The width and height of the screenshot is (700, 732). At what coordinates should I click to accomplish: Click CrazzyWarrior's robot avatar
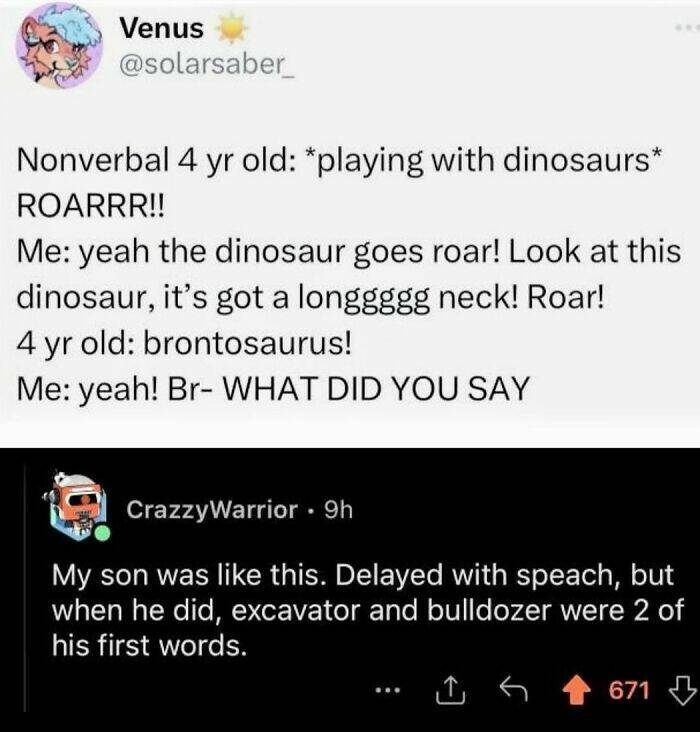coord(76,502)
